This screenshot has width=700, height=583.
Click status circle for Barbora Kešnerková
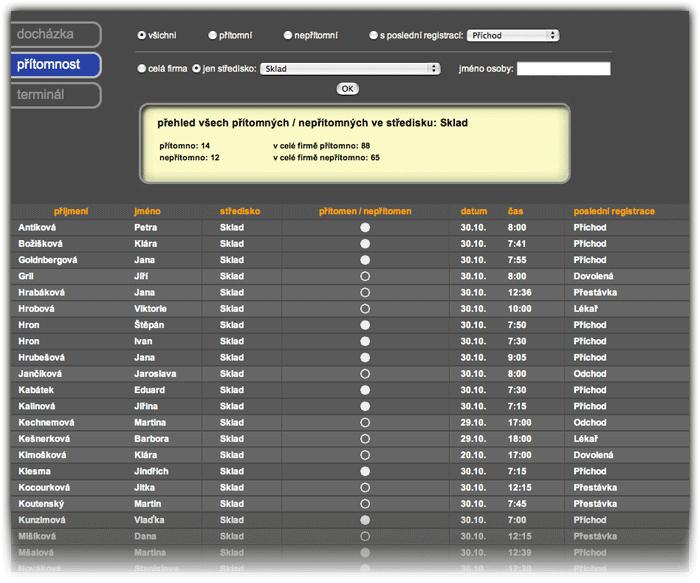pyautogui.click(x=365, y=439)
